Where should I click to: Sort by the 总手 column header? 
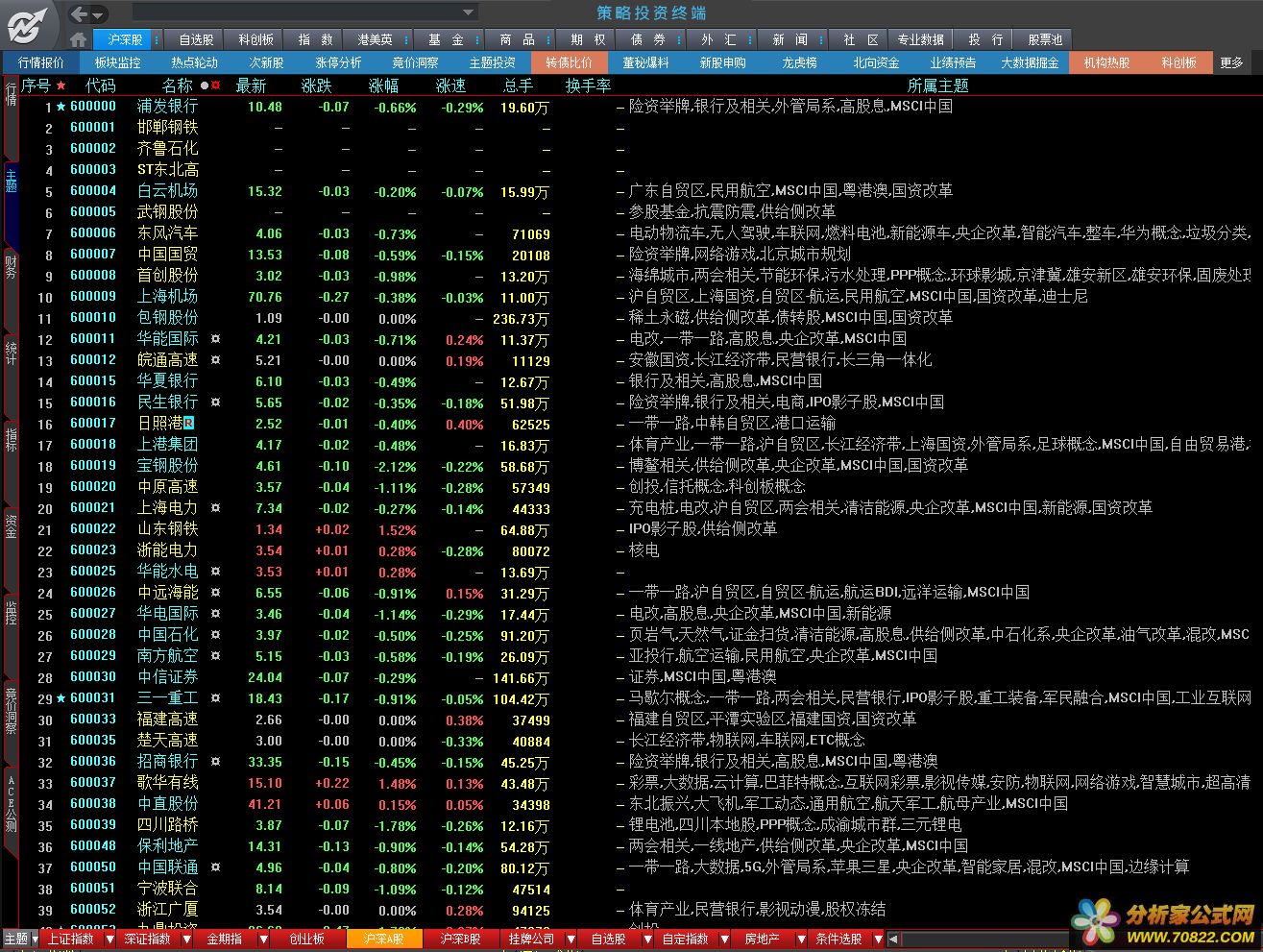point(518,85)
